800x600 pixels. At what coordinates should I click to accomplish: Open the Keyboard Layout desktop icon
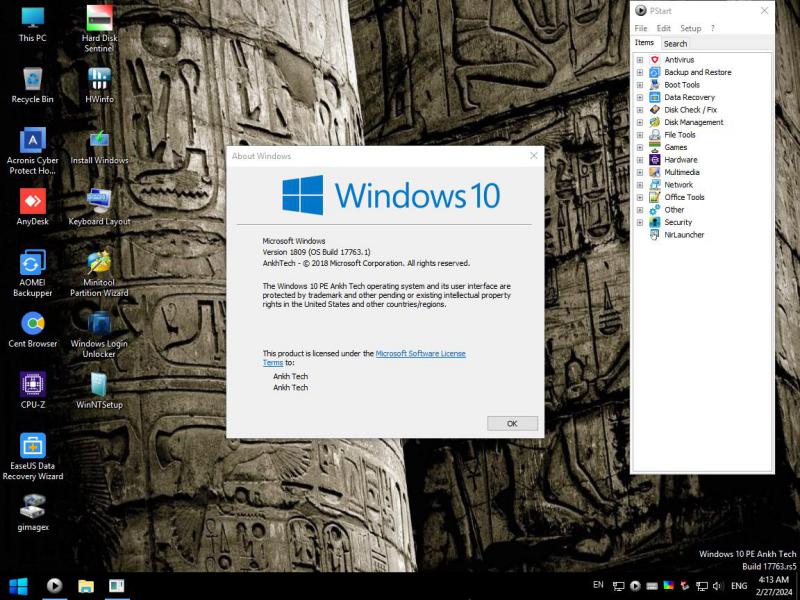pos(99,207)
